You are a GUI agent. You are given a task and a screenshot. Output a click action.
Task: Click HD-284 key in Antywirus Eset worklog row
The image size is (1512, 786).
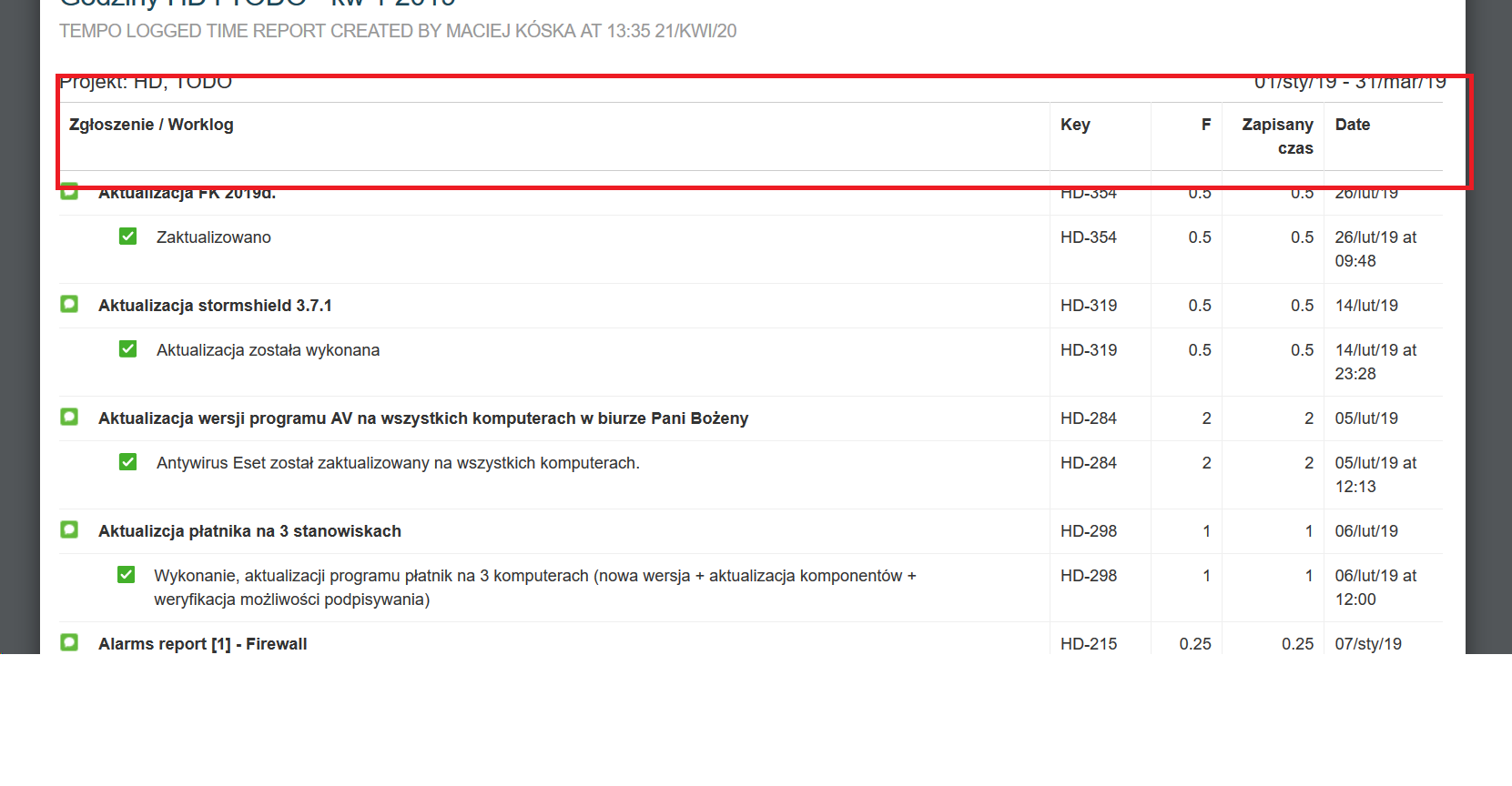1088,463
